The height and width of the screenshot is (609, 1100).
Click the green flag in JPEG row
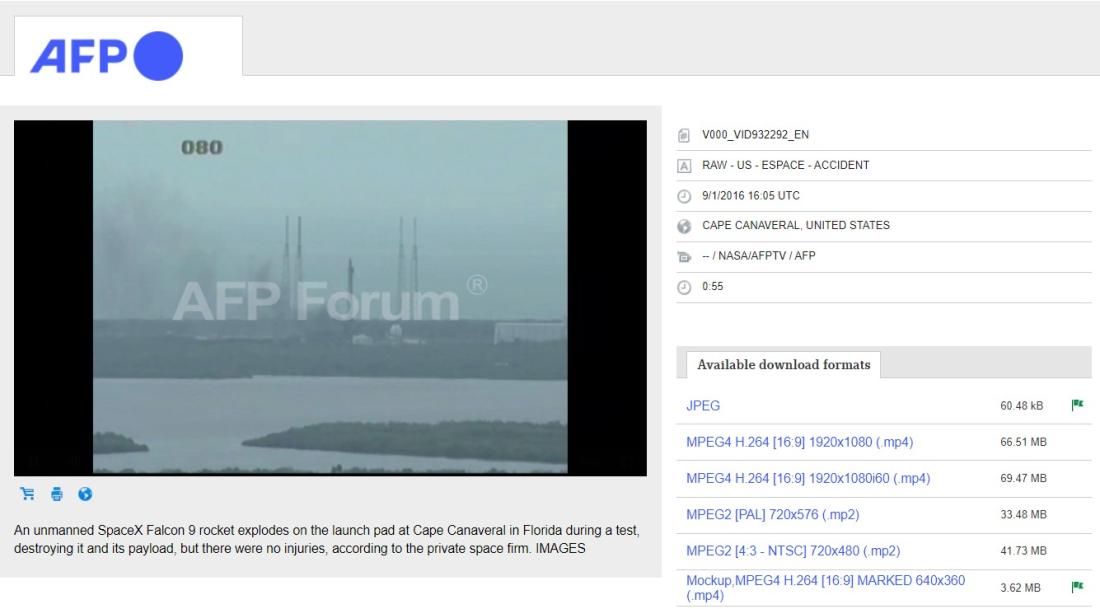(1078, 405)
